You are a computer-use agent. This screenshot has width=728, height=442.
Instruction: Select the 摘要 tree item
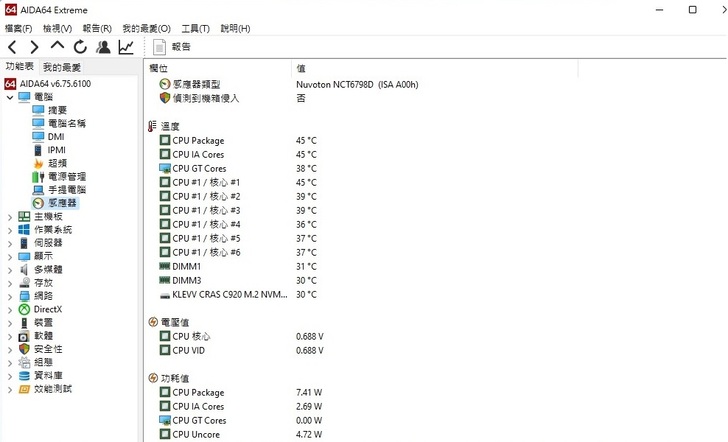pyautogui.click(x=57, y=110)
